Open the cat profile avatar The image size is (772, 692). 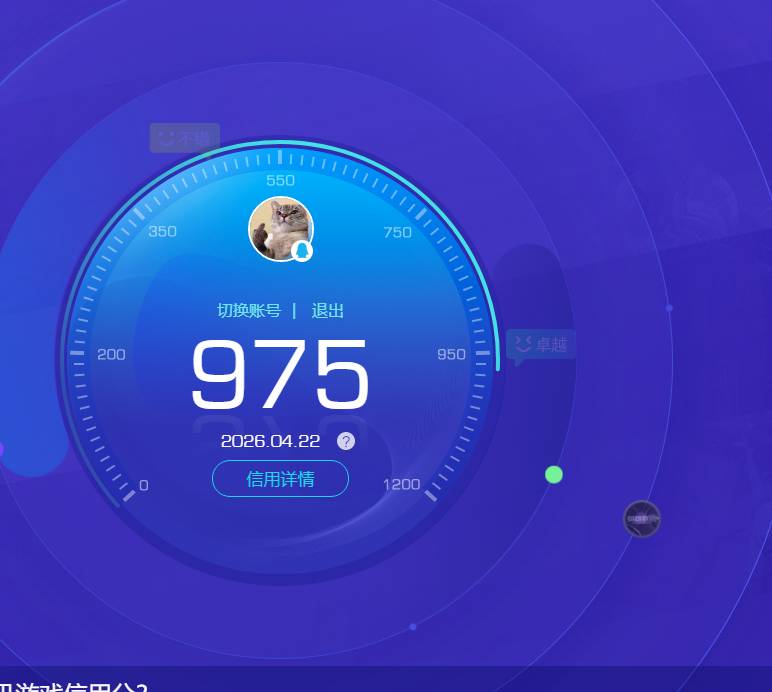279,228
